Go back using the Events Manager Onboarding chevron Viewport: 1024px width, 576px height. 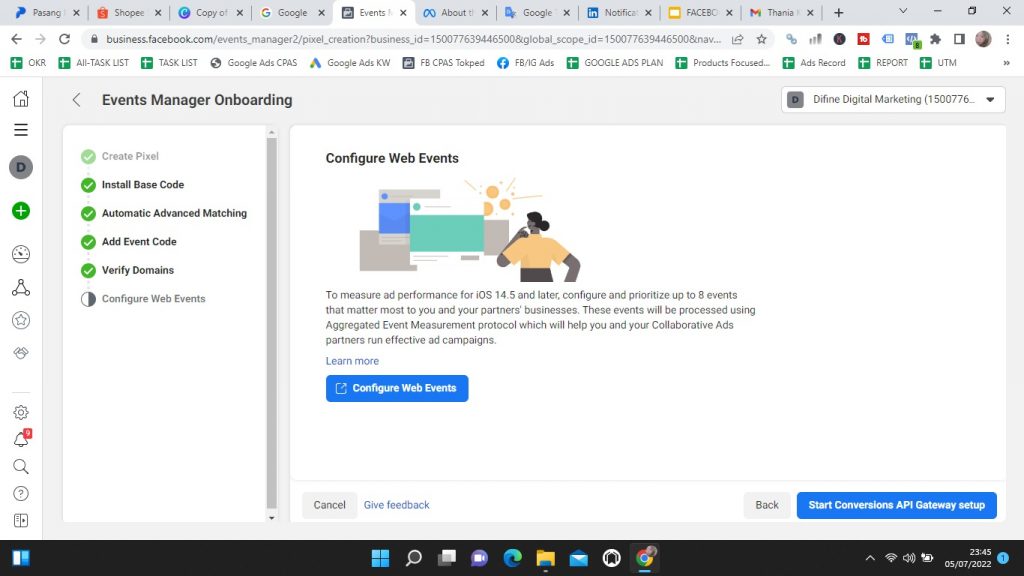coord(76,100)
